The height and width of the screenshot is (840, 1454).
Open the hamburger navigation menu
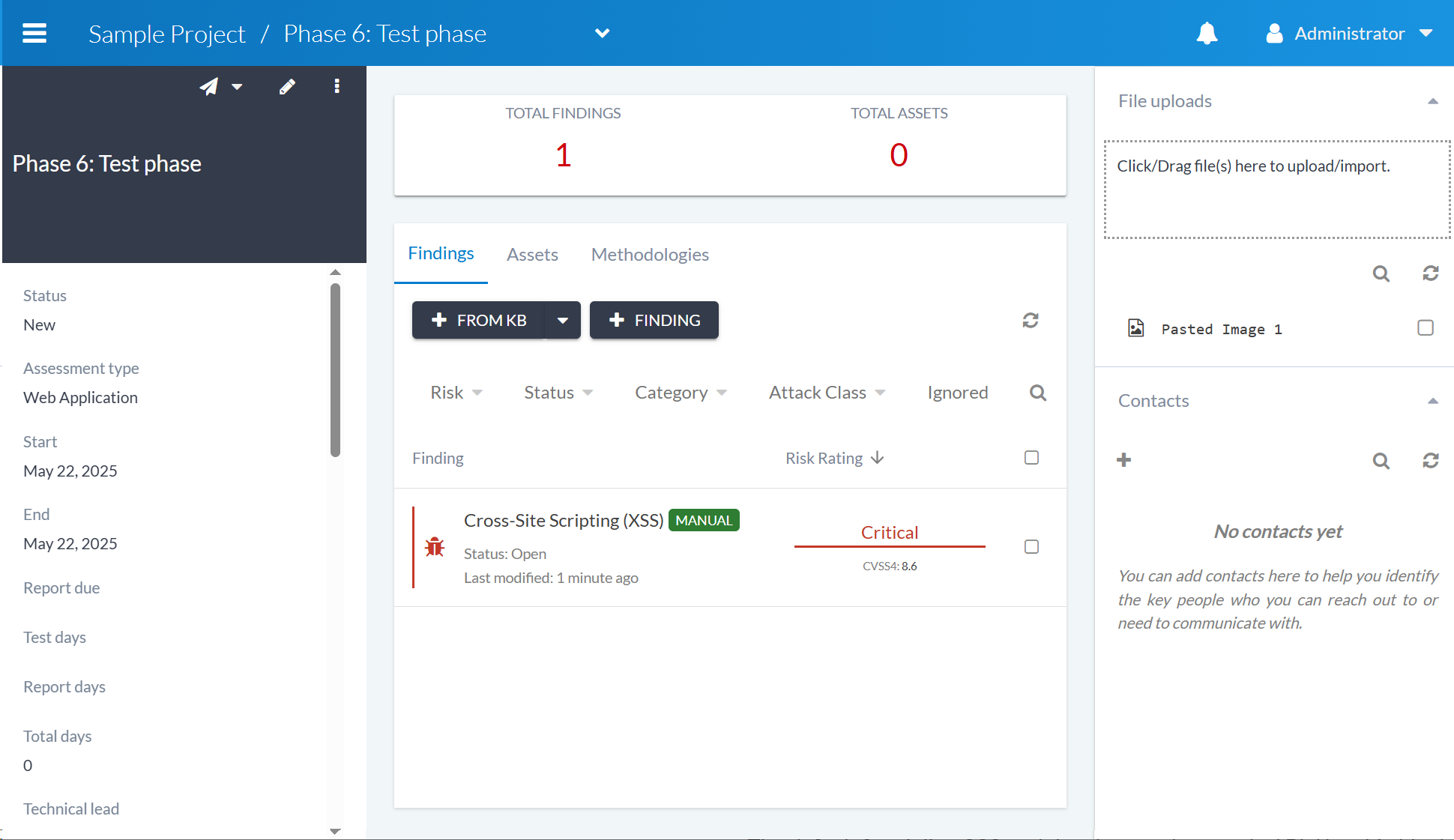point(34,34)
